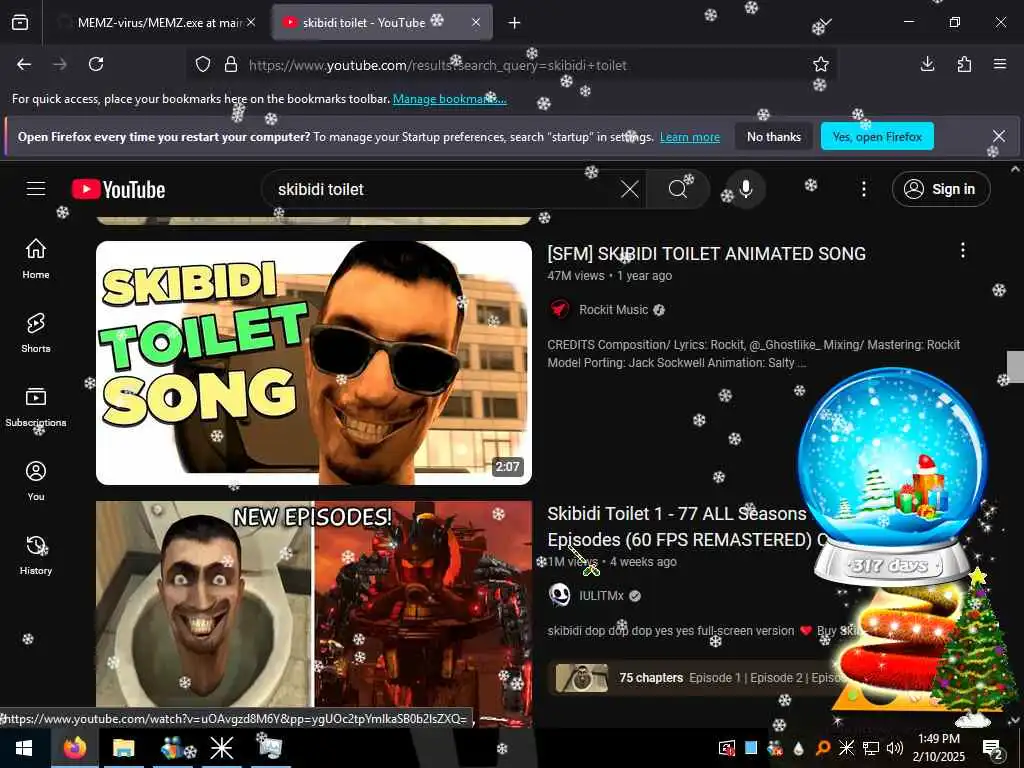This screenshot has width=1024, height=768.
Task: Click the No thanks button
Action: pyautogui.click(x=774, y=136)
